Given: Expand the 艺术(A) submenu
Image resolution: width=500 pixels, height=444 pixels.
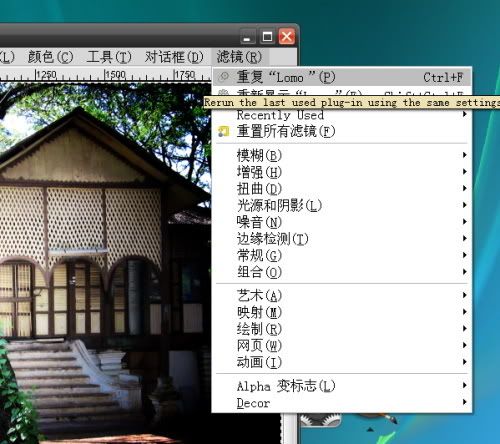Looking at the screenshot, I should 342,295.
